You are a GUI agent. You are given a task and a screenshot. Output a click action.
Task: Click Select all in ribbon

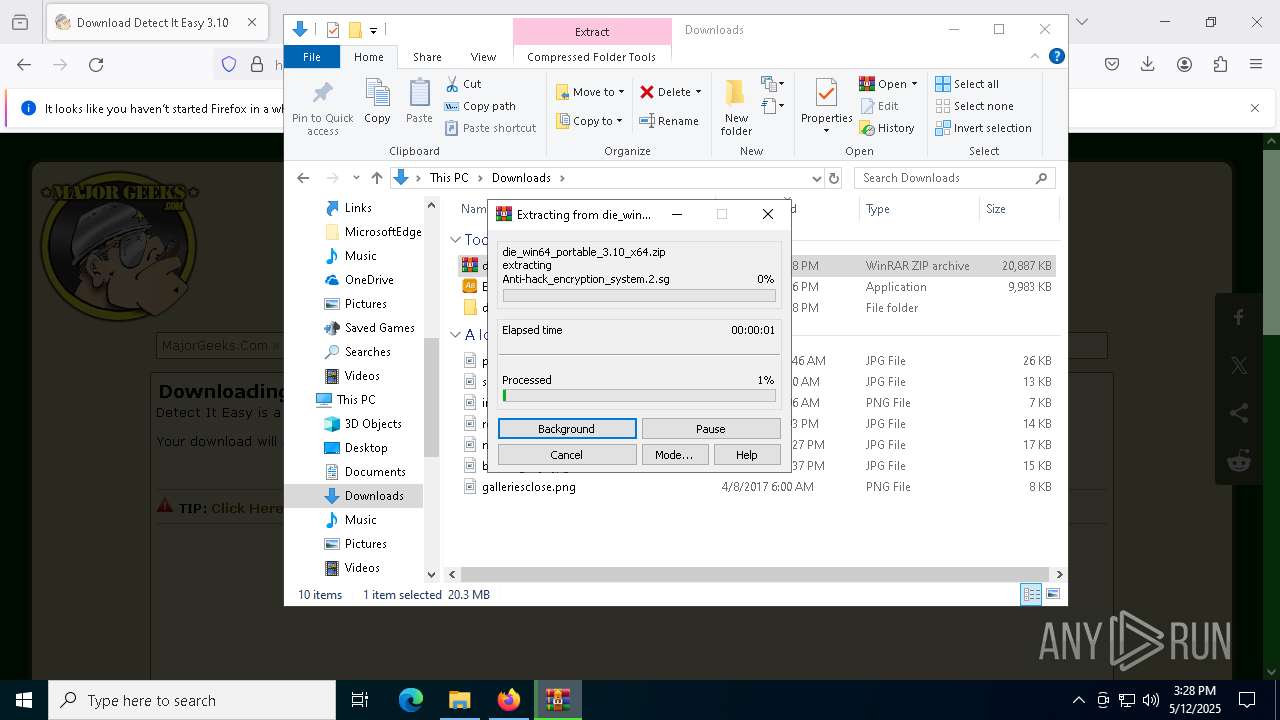[x=967, y=84]
